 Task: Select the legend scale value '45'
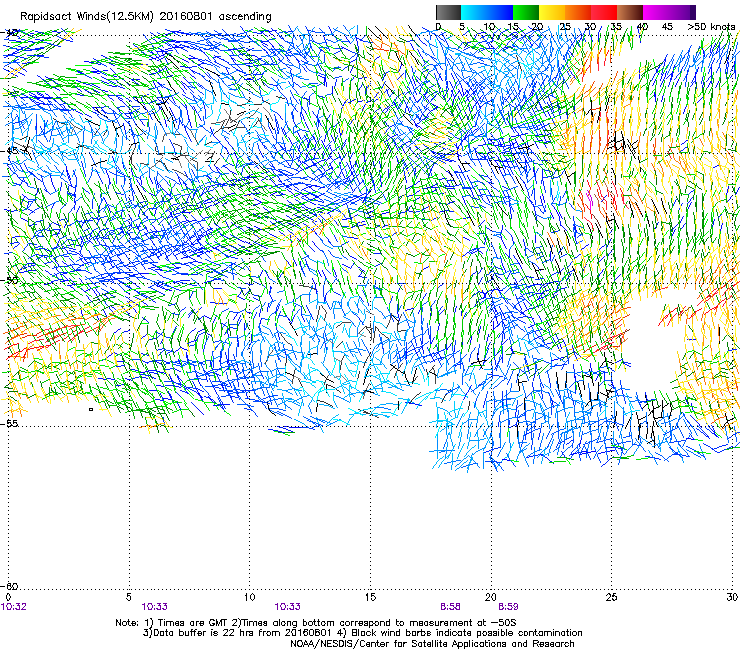[x=667, y=26]
